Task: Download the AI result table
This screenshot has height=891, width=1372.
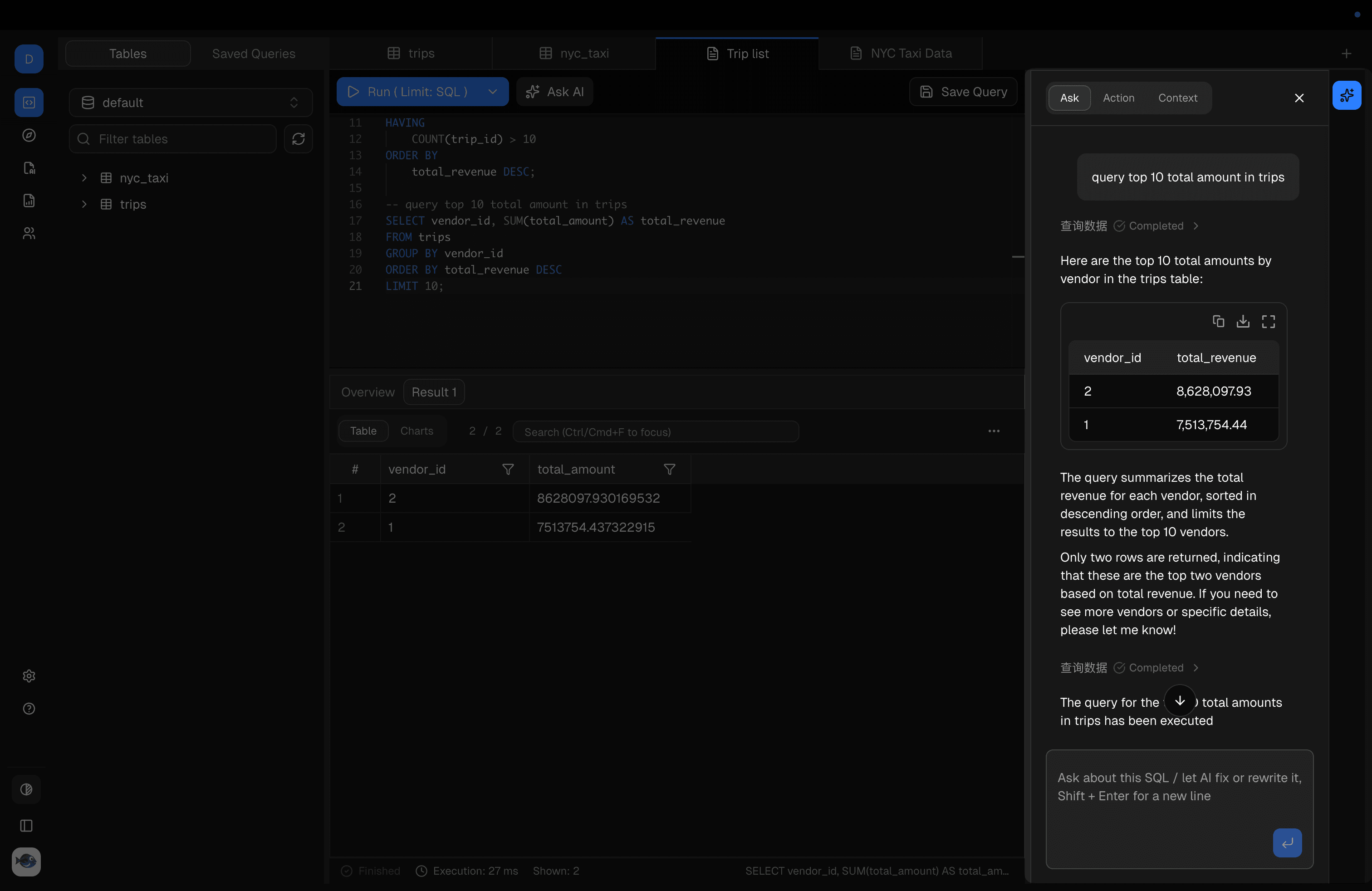Action: pos(1244,322)
